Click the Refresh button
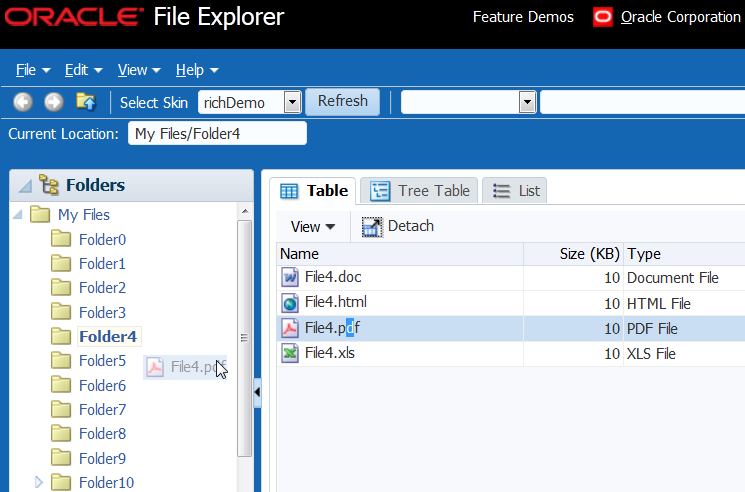Screen dimensions: 745x492 [343, 101]
